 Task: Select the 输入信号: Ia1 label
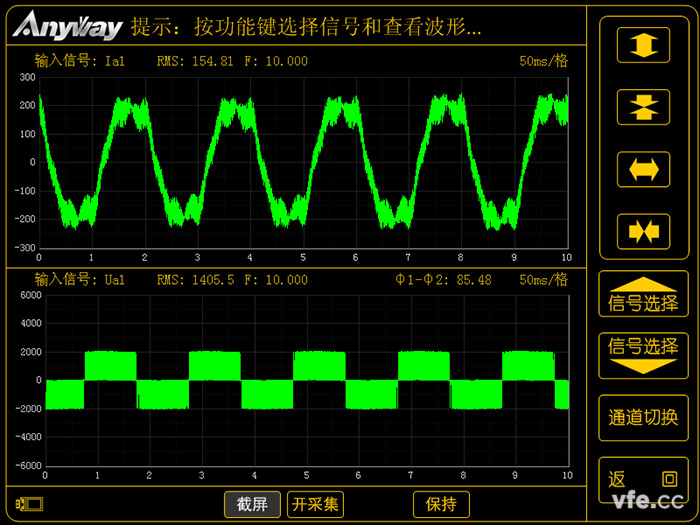[x=78, y=61]
